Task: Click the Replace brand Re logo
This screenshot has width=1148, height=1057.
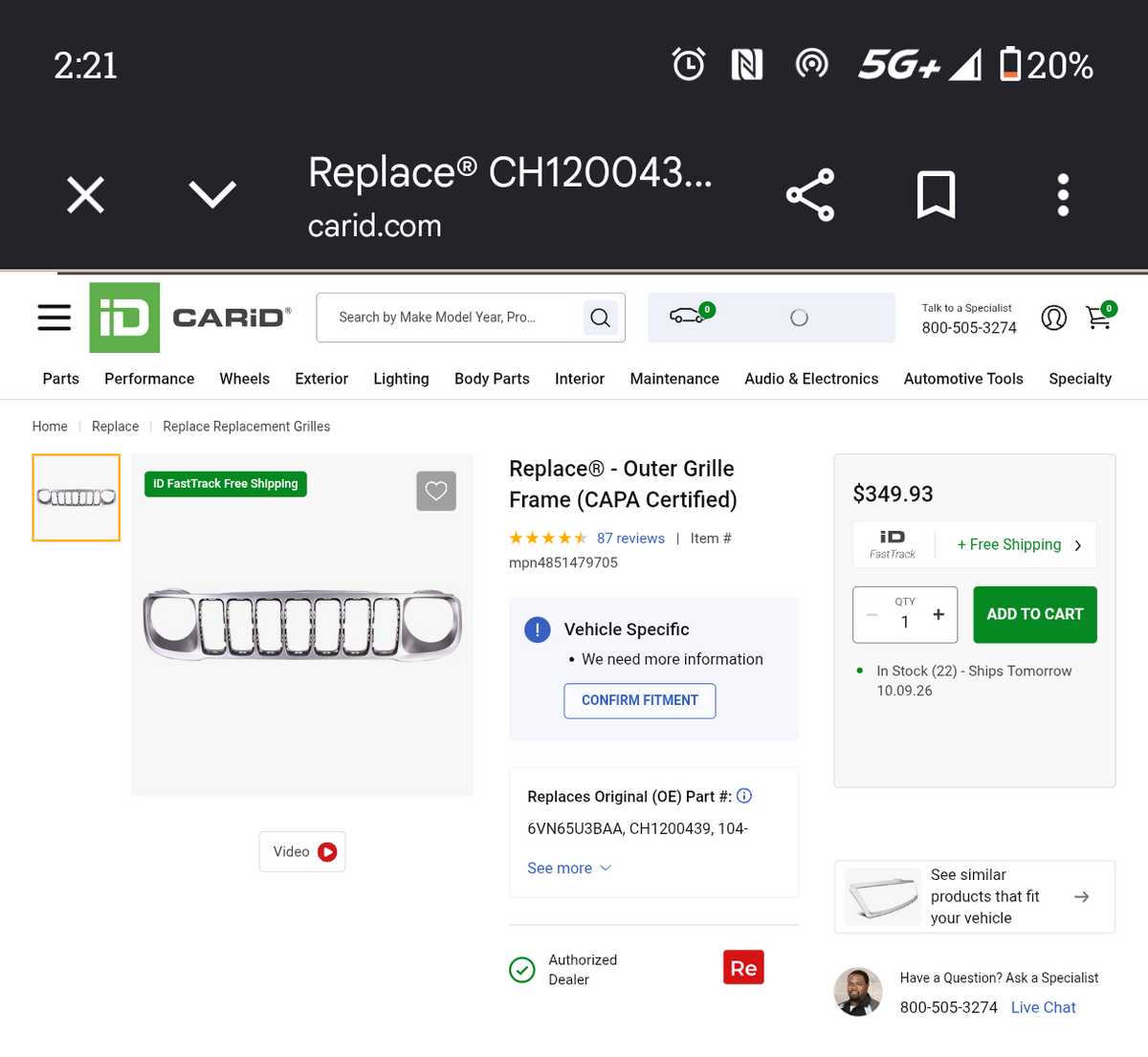Action: (x=743, y=967)
